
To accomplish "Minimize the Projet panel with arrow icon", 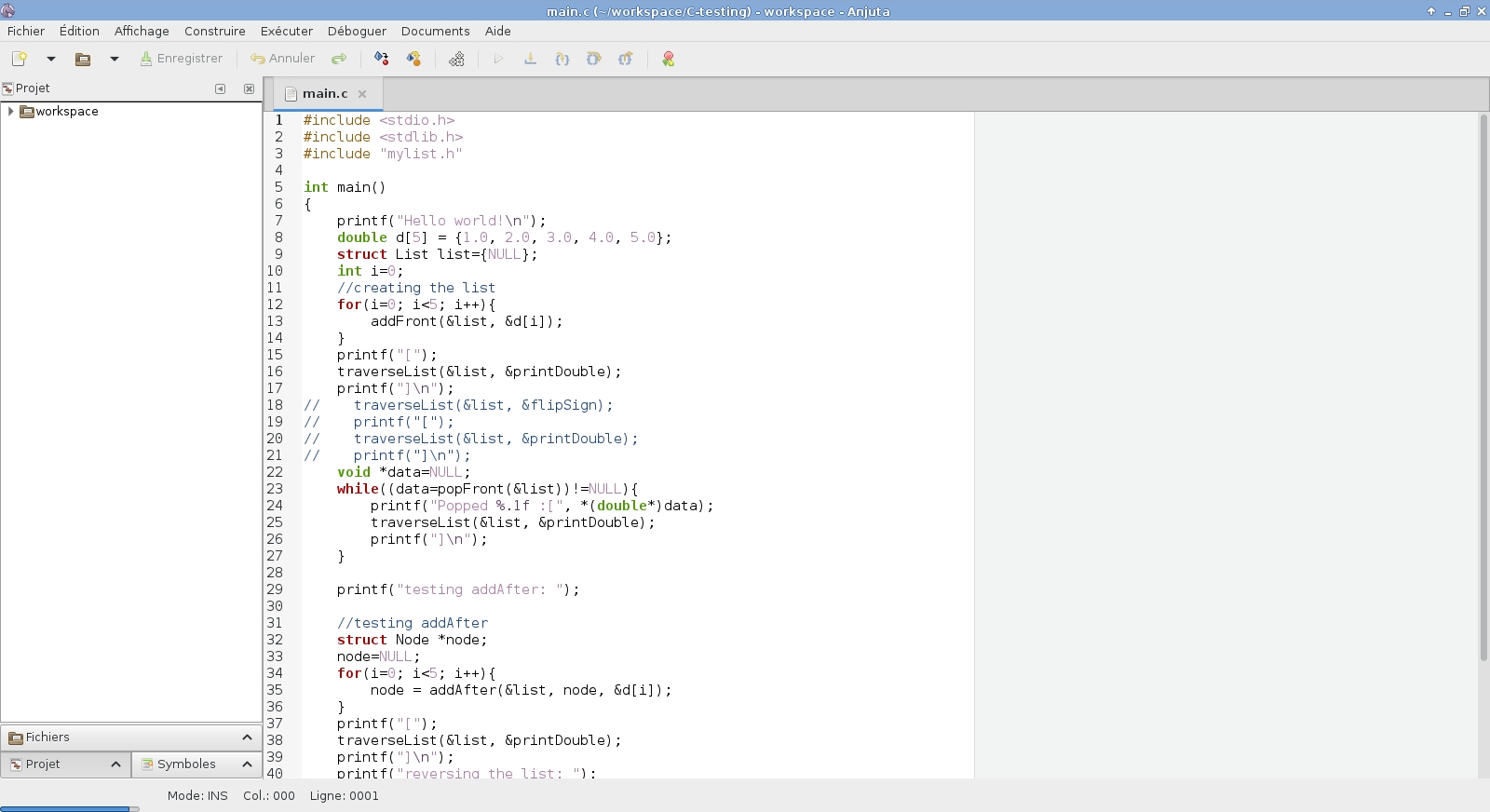I will pyautogui.click(x=221, y=88).
